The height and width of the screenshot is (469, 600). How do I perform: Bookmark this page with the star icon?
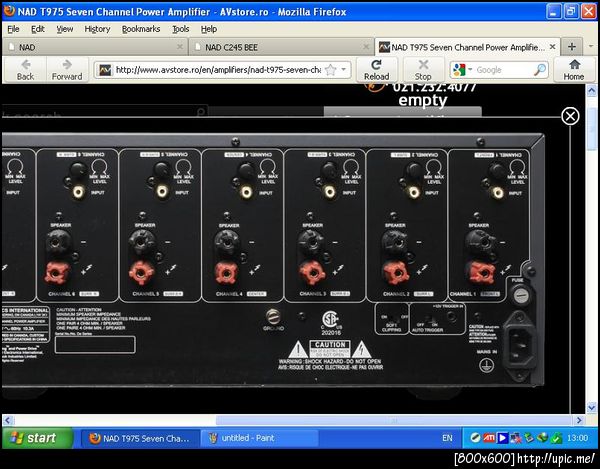tap(330, 70)
